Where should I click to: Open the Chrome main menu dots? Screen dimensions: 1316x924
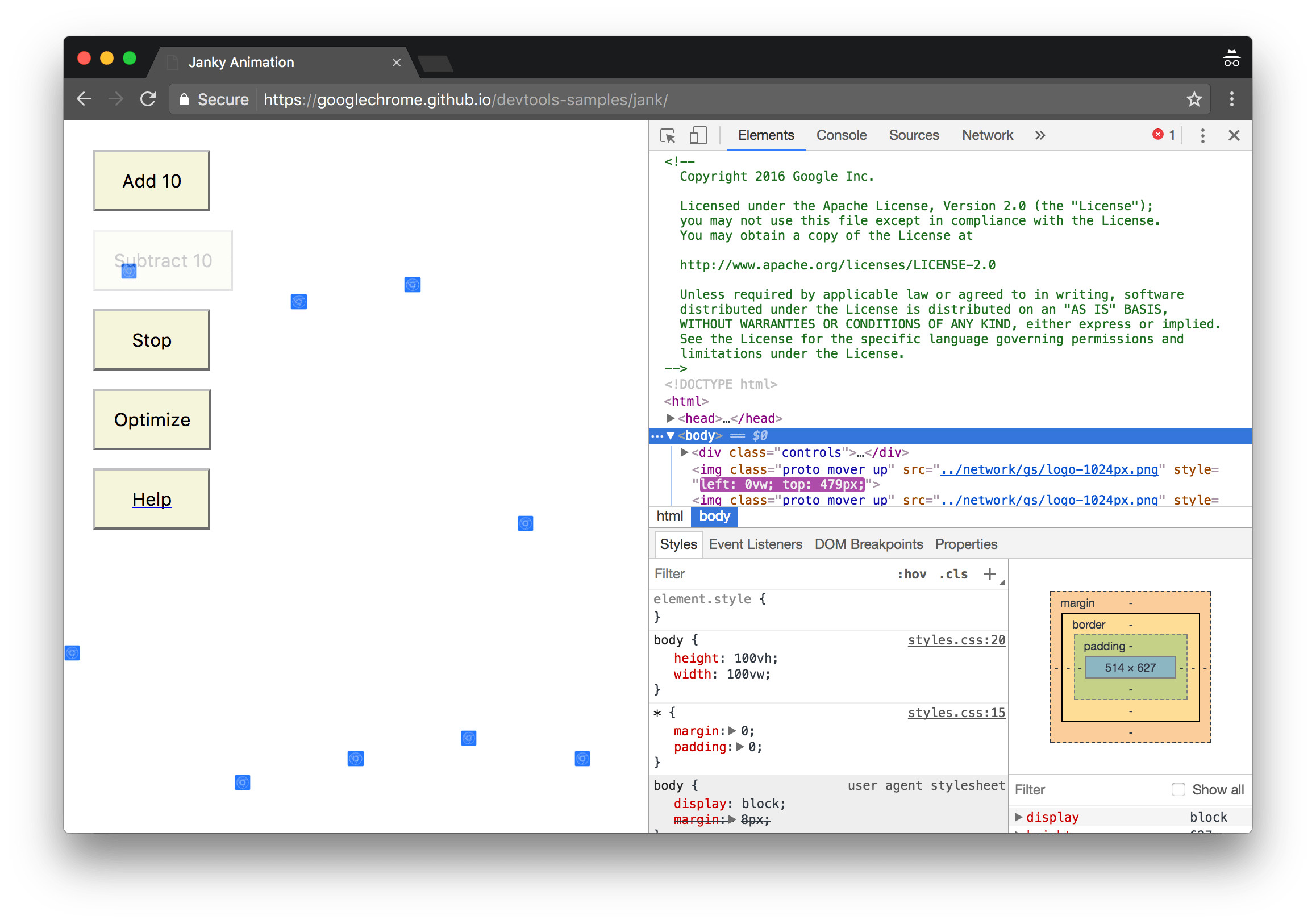click(1231, 100)
